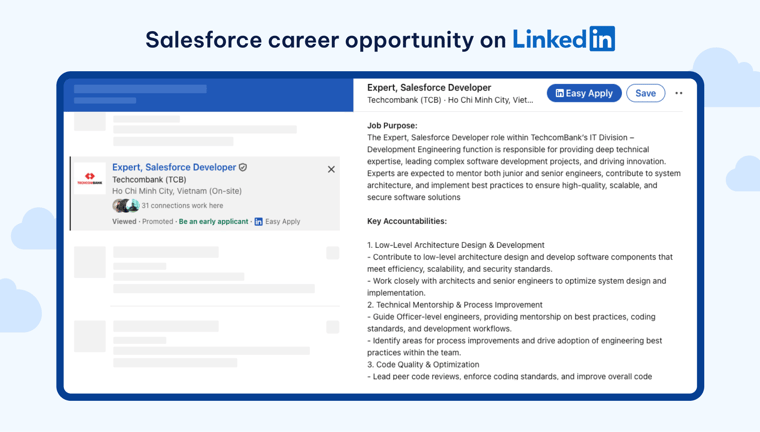
Task: Click the LinkedIn icon beside card's Easy Apply
Action: click(258, 221)
